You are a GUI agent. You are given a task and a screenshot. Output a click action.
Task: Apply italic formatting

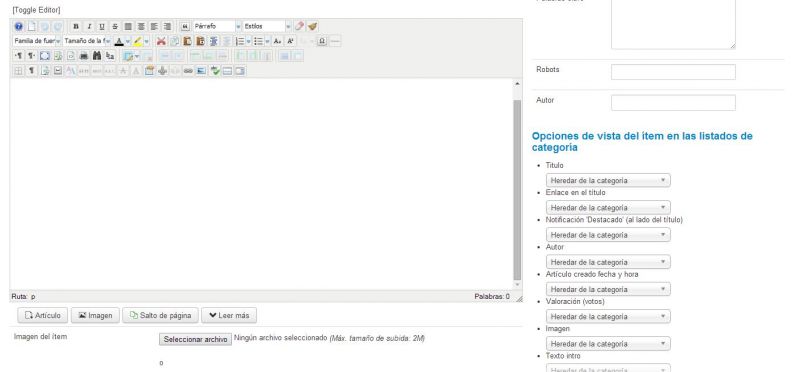pyautogui.click(x=89, y=27)
